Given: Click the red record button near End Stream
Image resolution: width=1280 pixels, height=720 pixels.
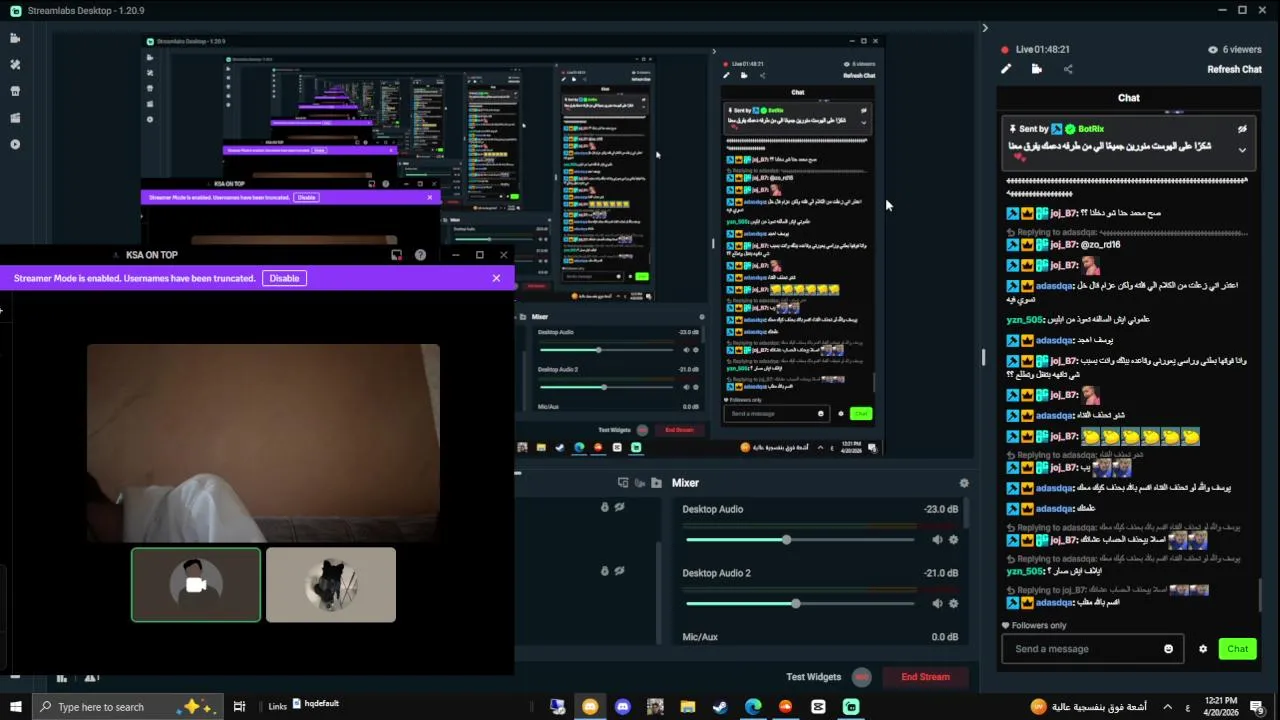Looking at the screenshot, I should pyautogui.click(x=862, y=677).
